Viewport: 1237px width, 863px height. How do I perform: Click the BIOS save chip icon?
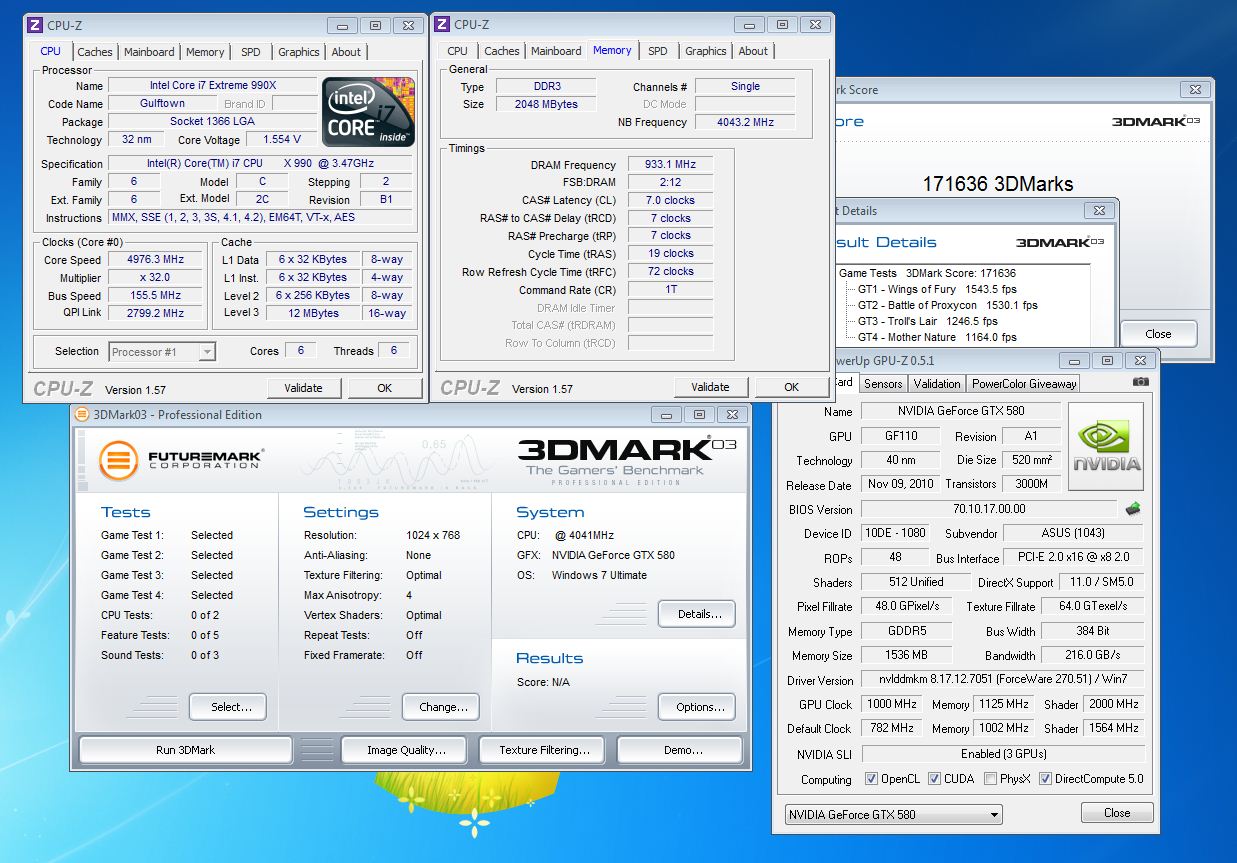click(x=1133, y=509)
